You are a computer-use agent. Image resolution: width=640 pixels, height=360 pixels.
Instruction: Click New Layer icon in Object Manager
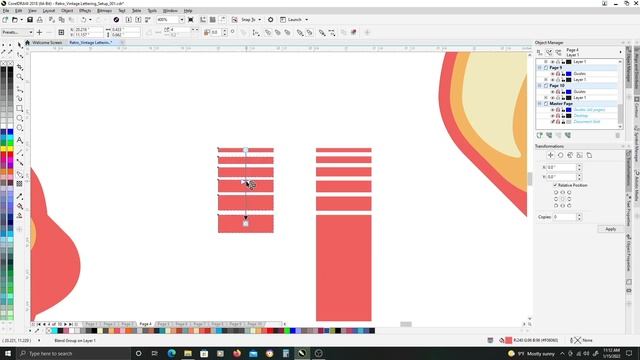tap(540, 135)
